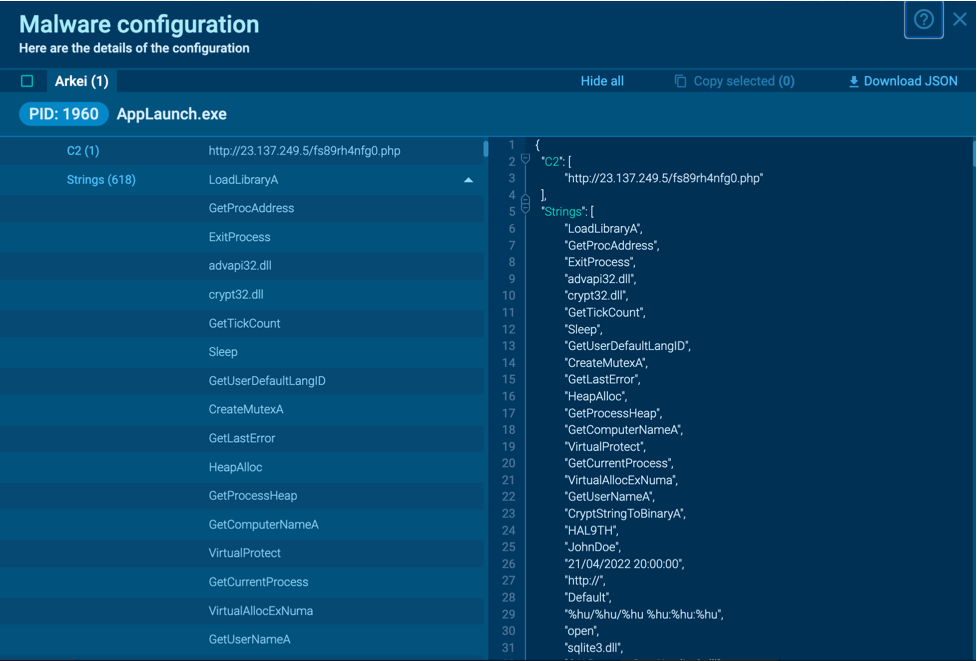Click the JSON panel vertical scrollbar
This screenshot has height=661, width=977.
pos(972,154)
